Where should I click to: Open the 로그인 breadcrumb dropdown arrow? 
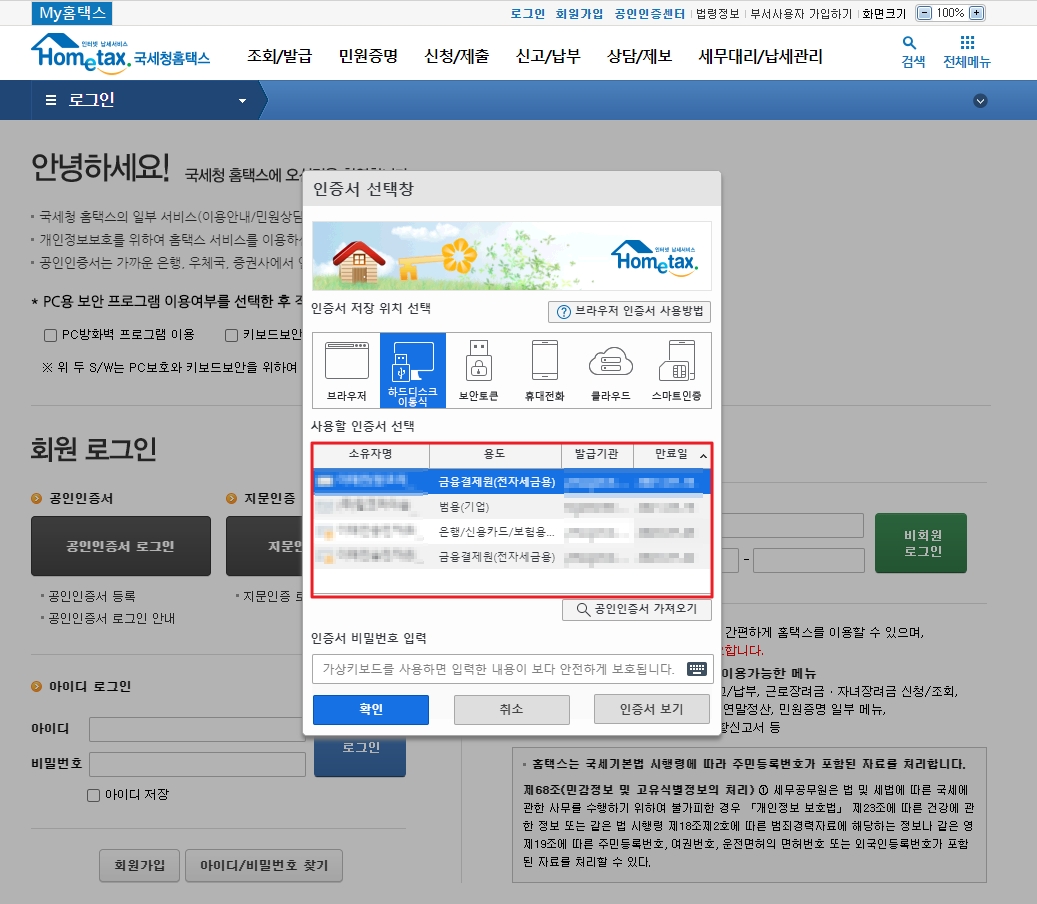pyautogui.click(x=242, y=101)
